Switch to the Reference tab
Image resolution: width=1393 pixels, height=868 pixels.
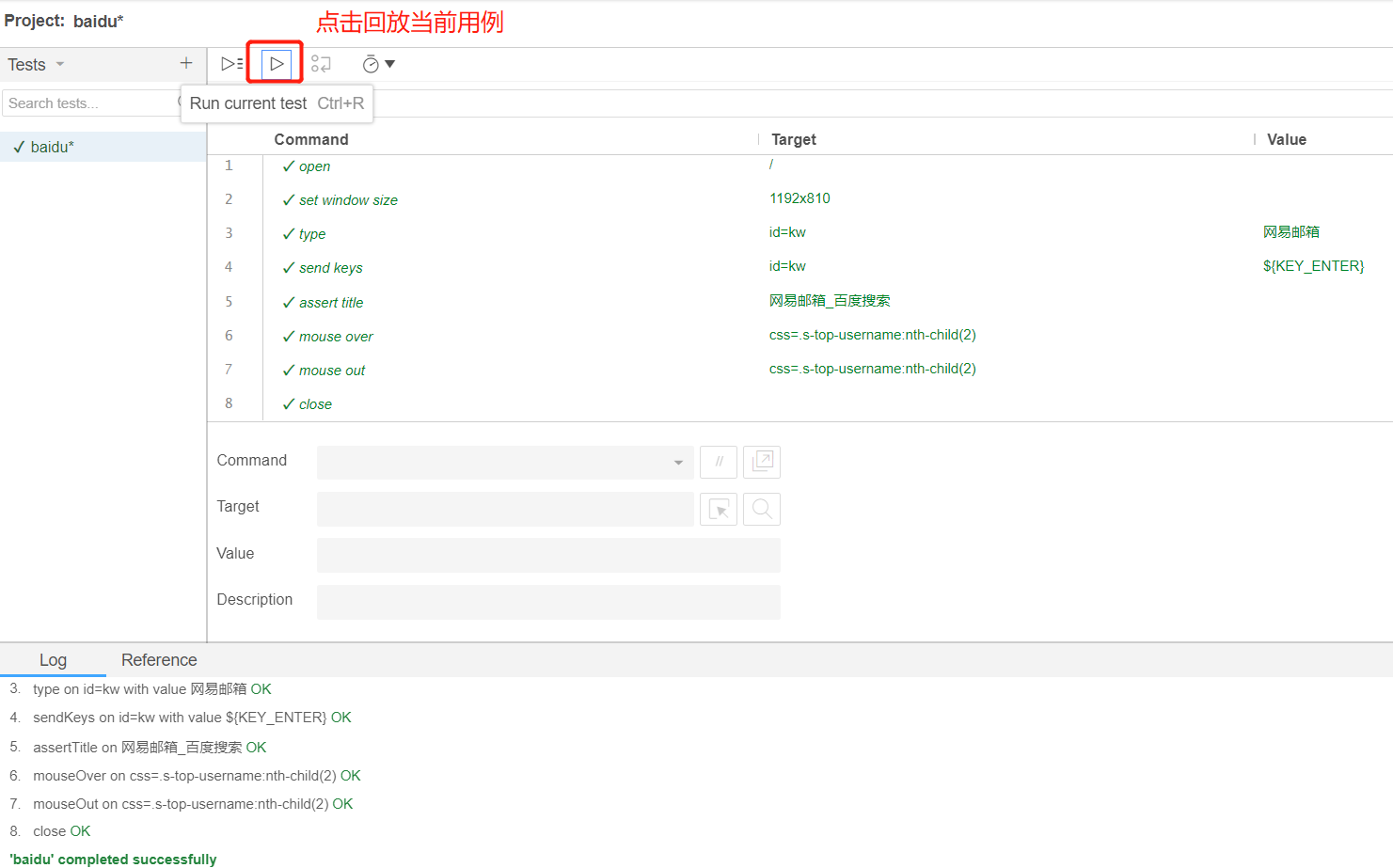pos(158,659)
